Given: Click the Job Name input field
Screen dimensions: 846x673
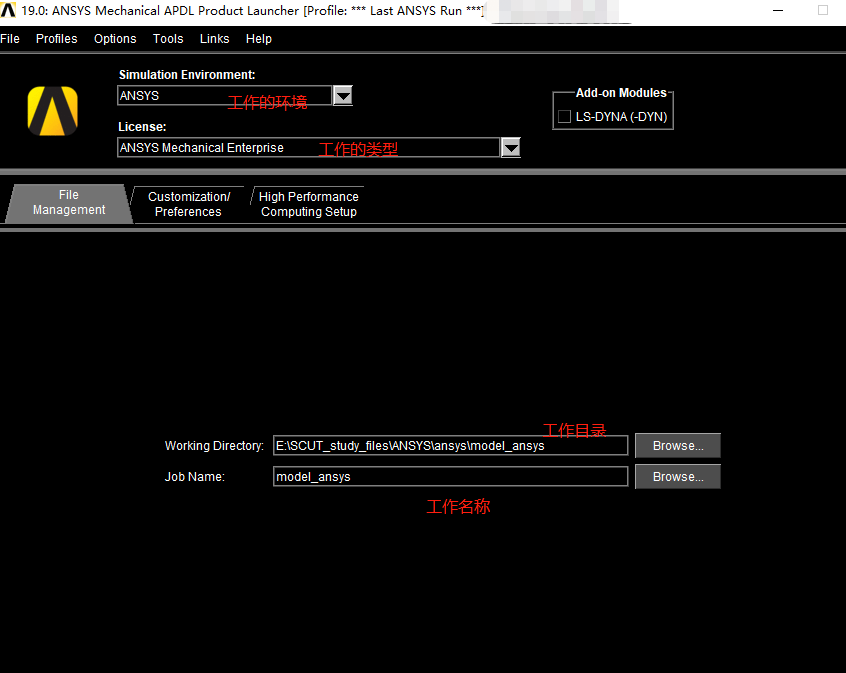Looking at the screenshot, I should 451,477.
